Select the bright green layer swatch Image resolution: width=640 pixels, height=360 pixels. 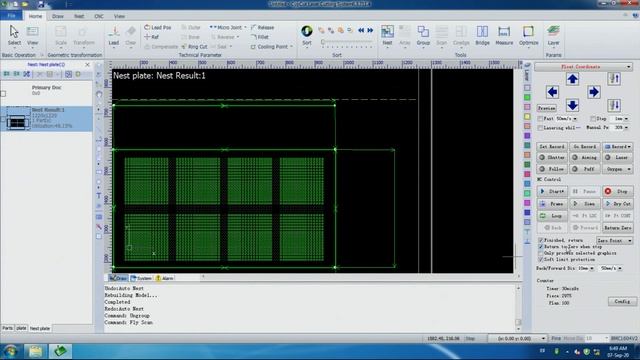point(527,97)
